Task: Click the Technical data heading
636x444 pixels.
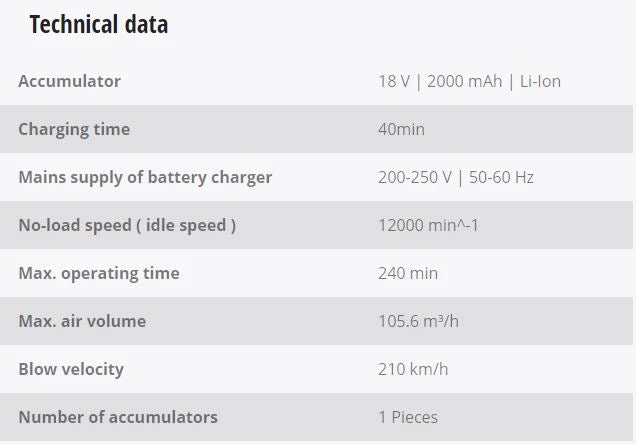Action: click(98, 25)
